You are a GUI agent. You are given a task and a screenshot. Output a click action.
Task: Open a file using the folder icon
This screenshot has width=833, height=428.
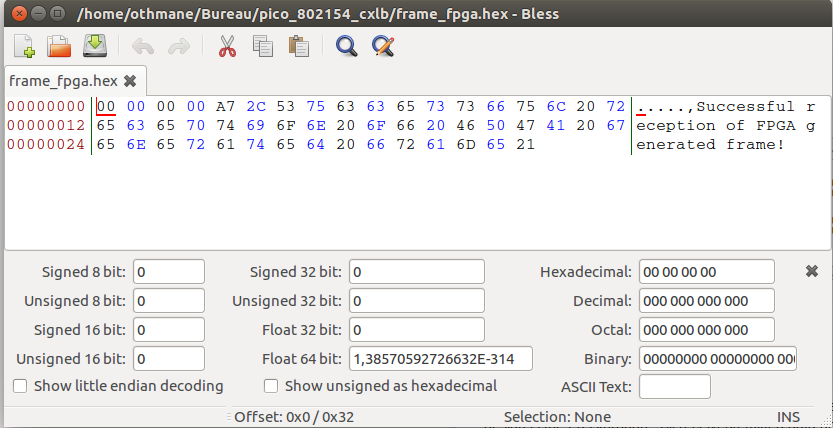(x=60, y=46)
